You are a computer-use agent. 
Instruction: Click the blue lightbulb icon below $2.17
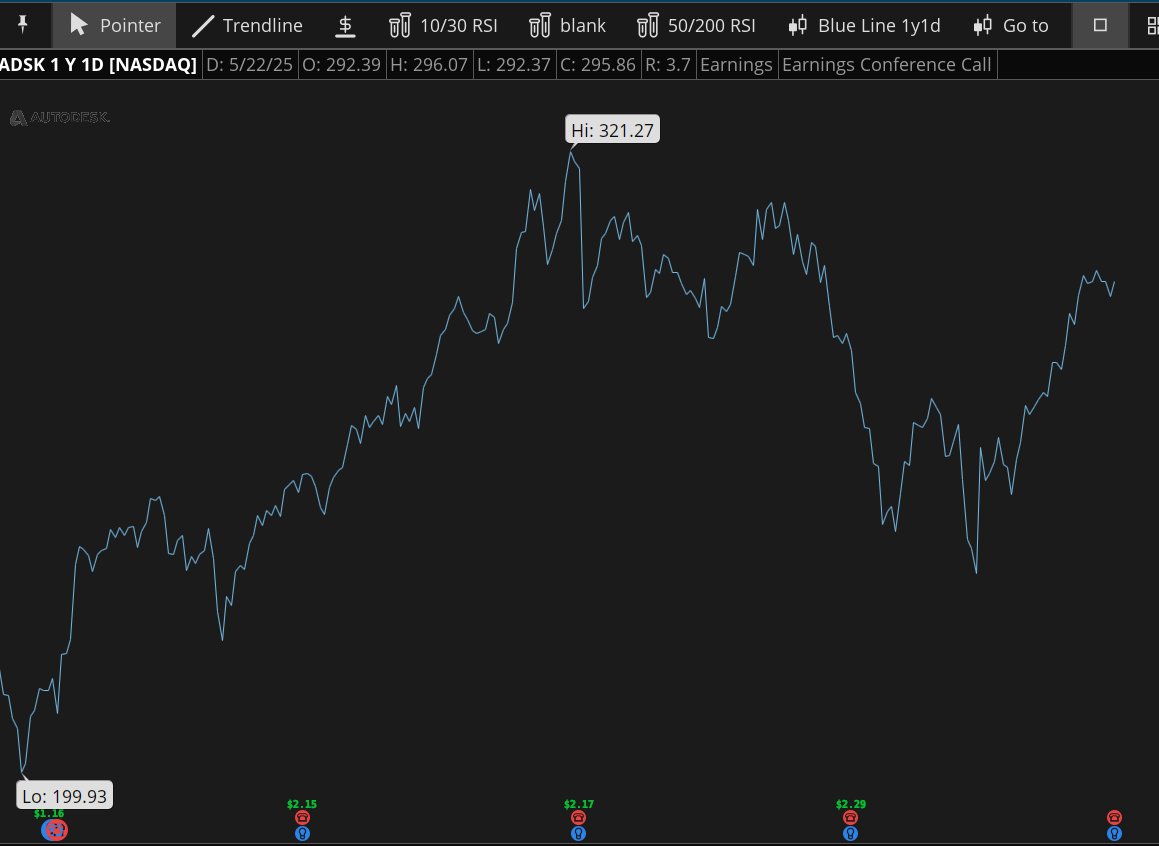click(579, 833)
